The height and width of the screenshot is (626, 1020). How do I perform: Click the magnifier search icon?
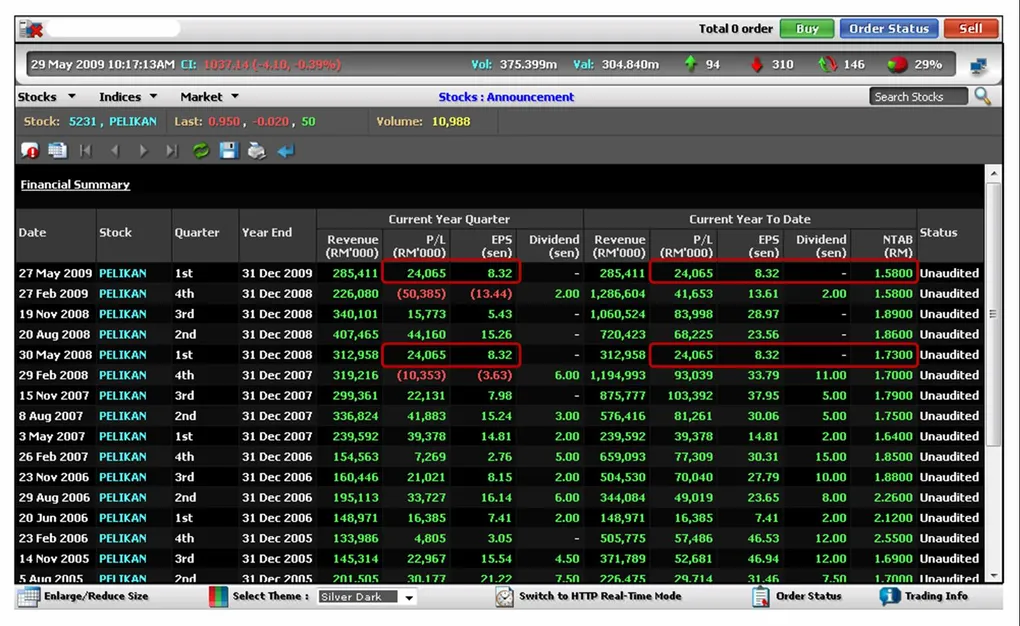pyautogui.click(x=983, y=96)
